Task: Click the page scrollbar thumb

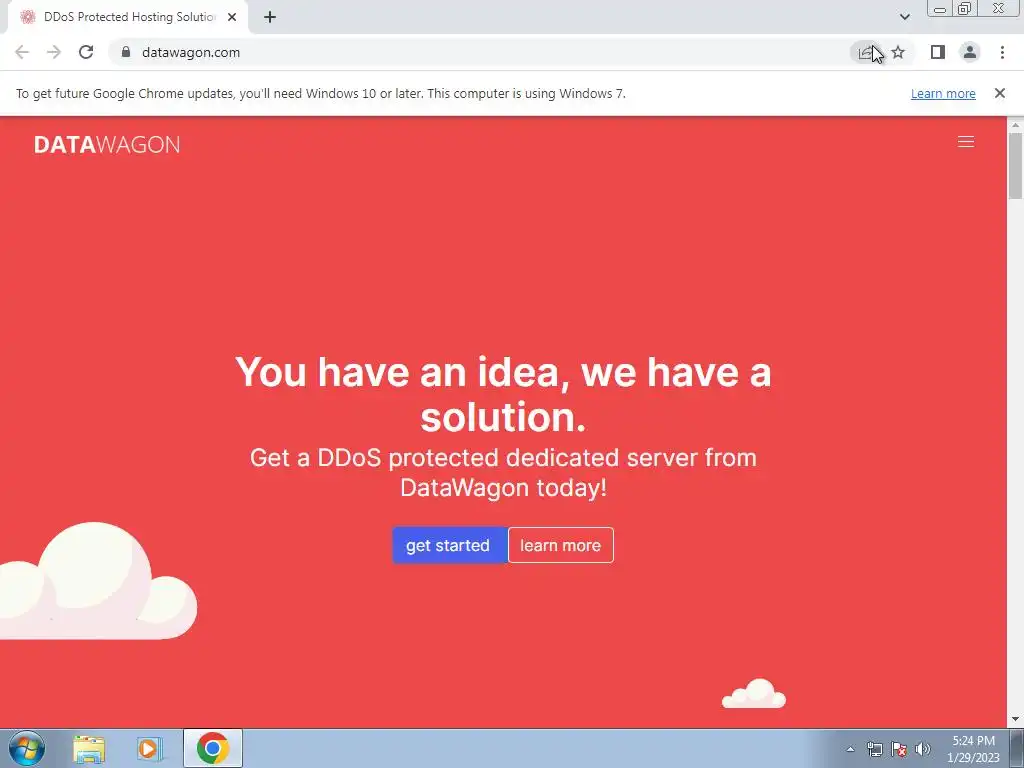Action: coord(1016,165)
